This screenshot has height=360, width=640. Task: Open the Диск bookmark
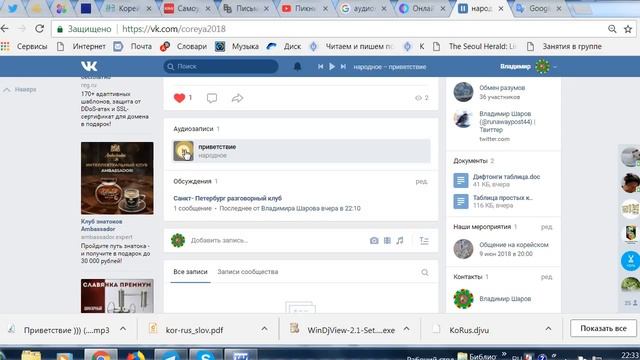pyautogui.click(x=284, y=47)
